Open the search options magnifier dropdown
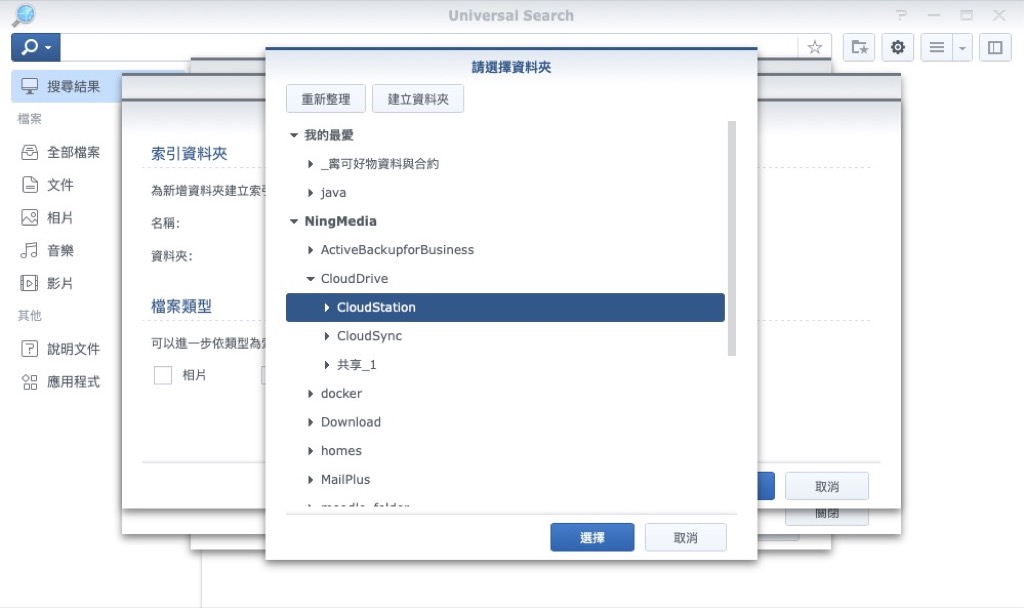Screen dimensions: 1024x608 click(36, 47)
